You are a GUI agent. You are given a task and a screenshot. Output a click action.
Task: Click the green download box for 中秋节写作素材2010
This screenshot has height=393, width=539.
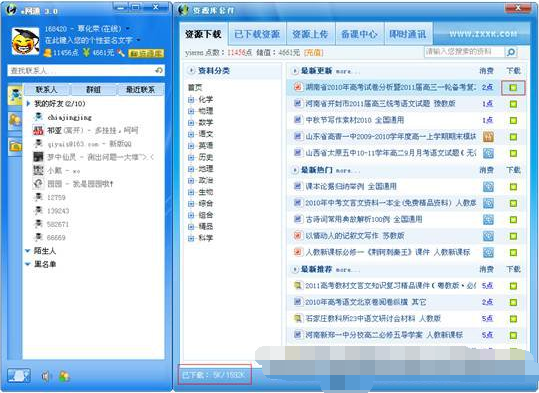tap(513, 120)
